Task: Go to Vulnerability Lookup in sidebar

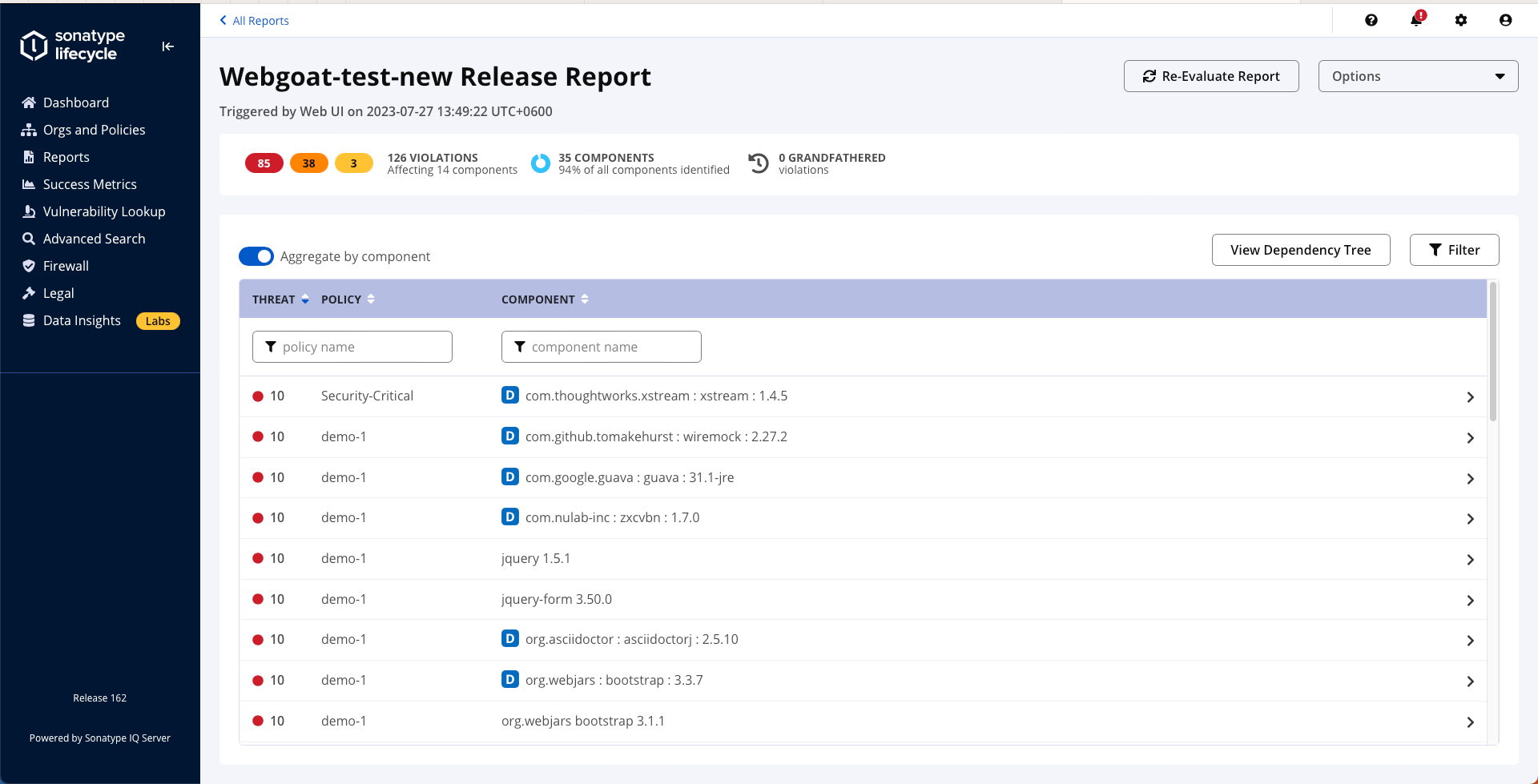Action: pyautogui.click(x=103, y=211)
